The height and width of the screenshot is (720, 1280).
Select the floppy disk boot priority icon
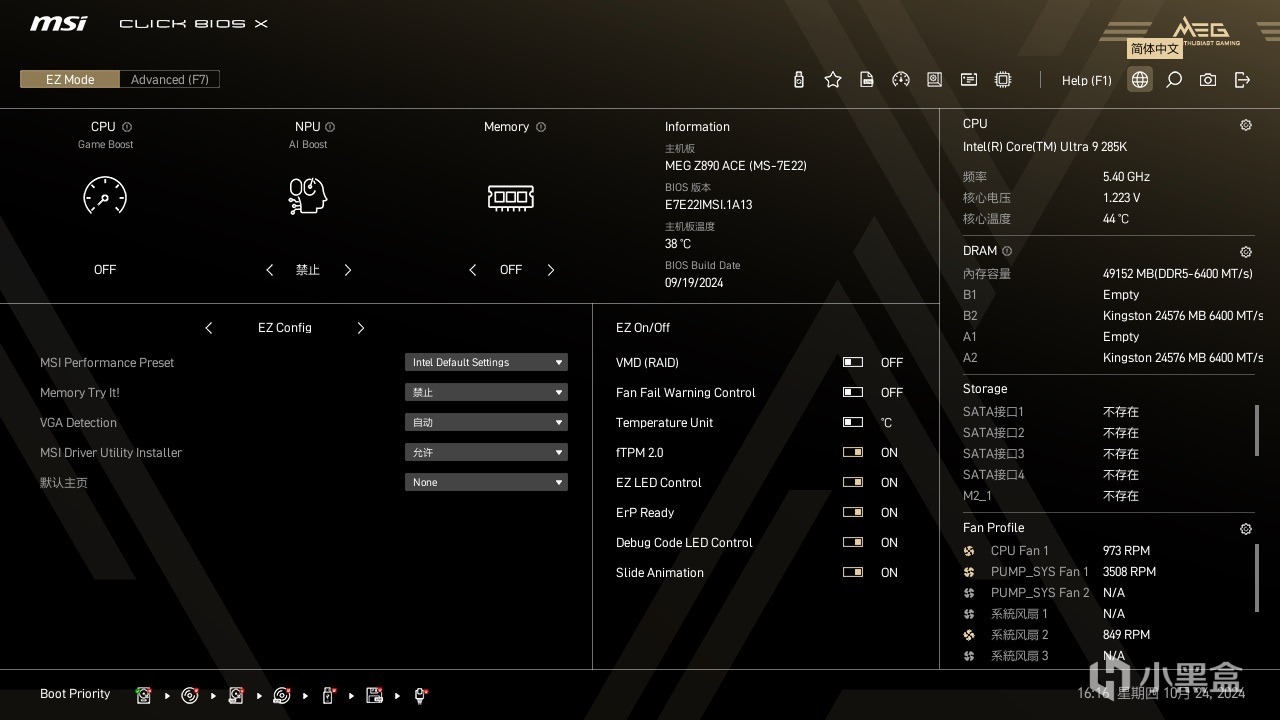(x=375, y=695)
